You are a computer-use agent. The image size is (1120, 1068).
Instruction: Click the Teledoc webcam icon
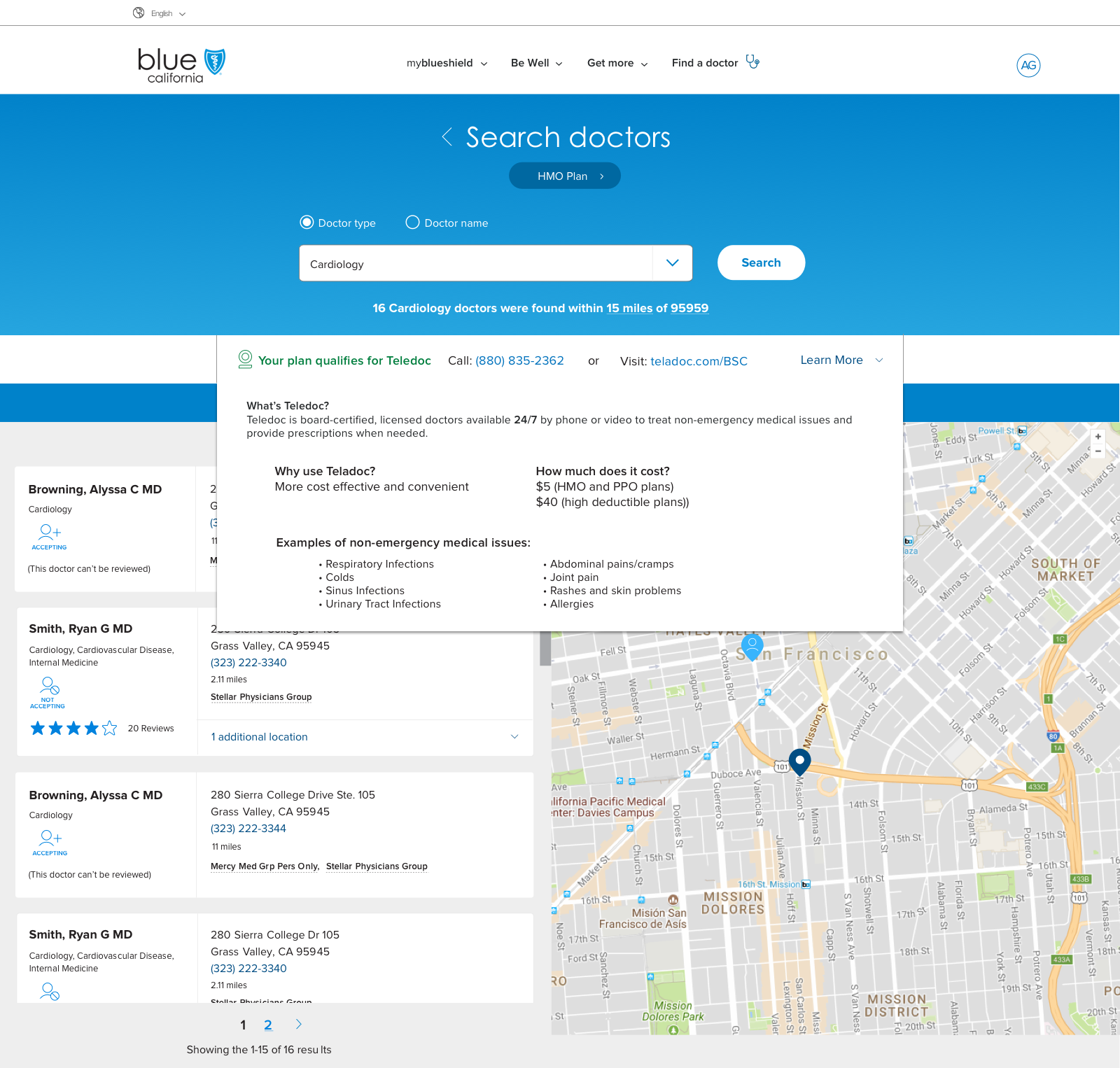point(245,359)
